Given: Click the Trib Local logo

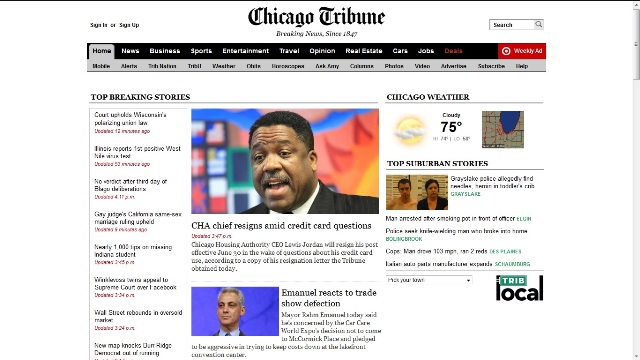Looking at the screenshot, I should pyautogui.click(x=519, y=288).
